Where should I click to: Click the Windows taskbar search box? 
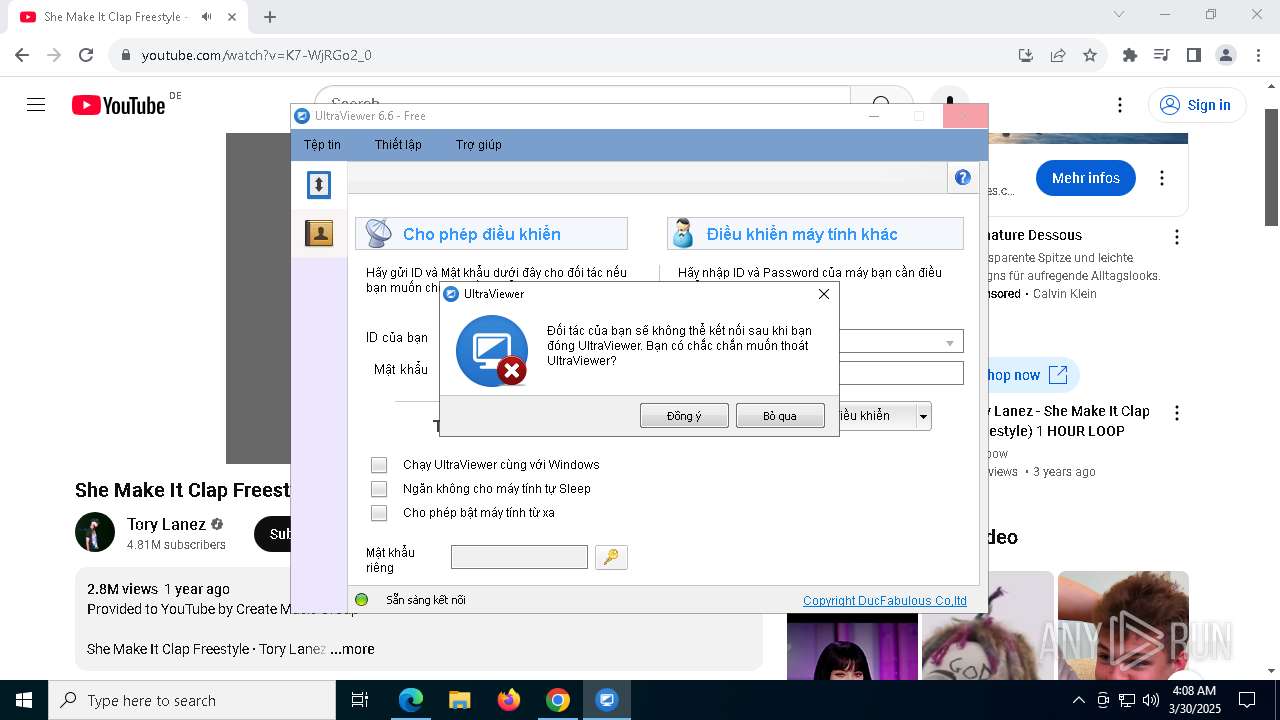click(192, 700)
